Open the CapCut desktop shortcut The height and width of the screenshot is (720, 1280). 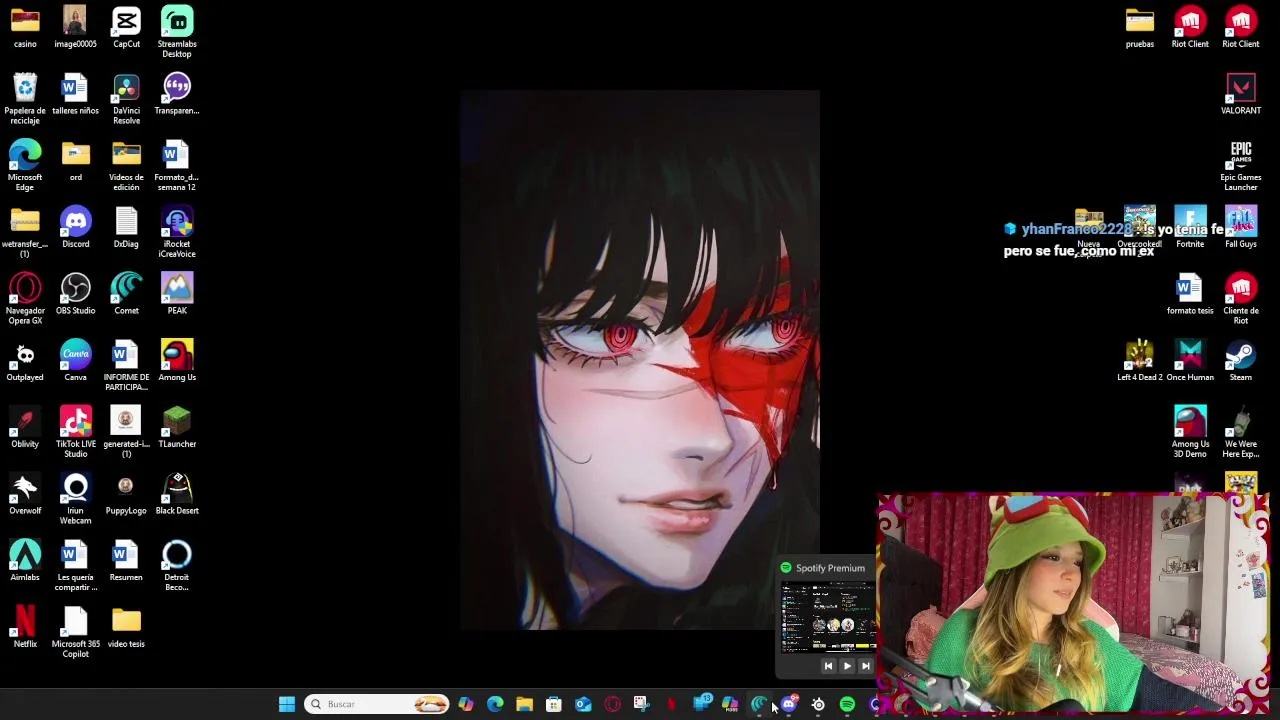(126, 27)
